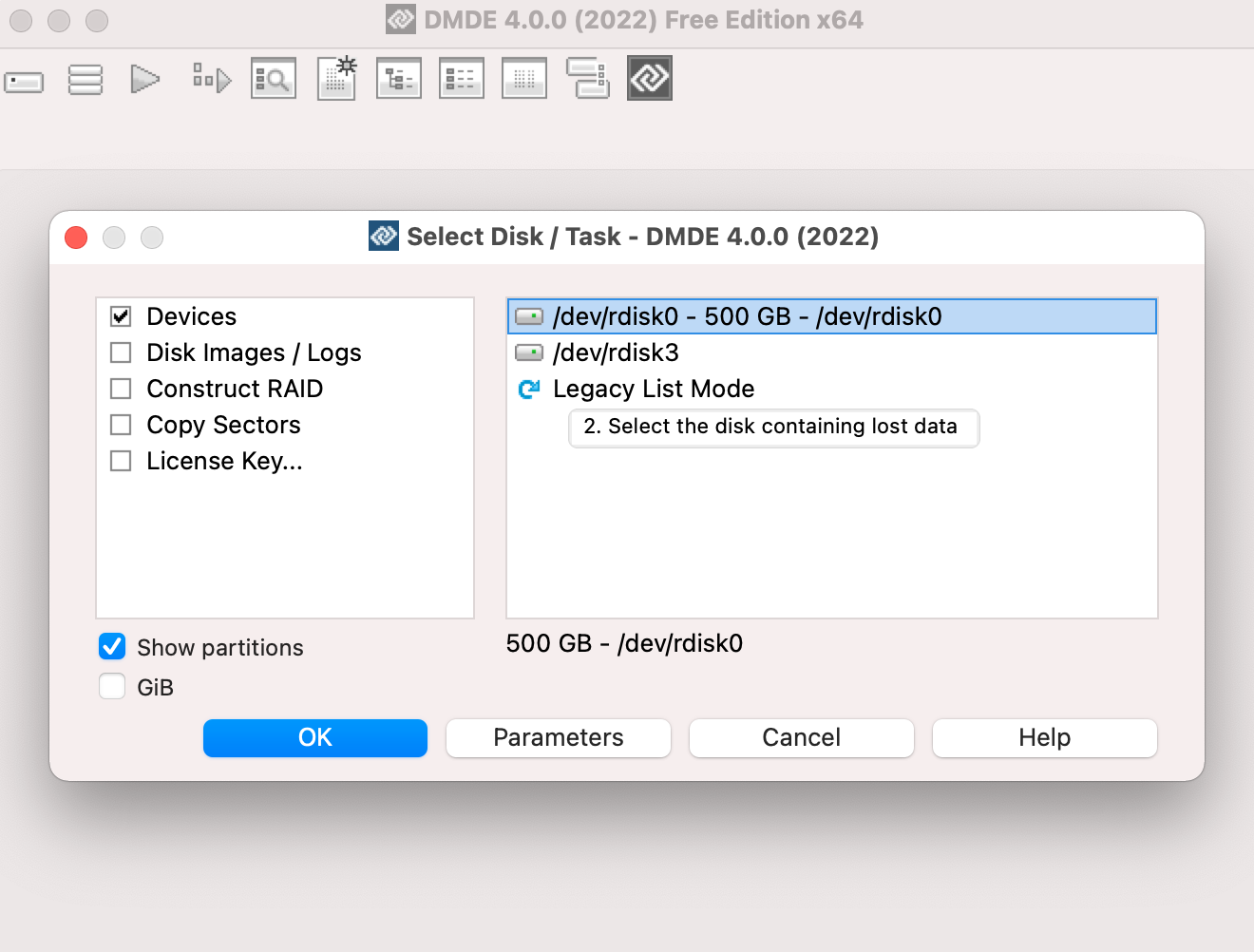
Task: Open the stacked disks RAID toolbar icon
Action: pos(85,79)
